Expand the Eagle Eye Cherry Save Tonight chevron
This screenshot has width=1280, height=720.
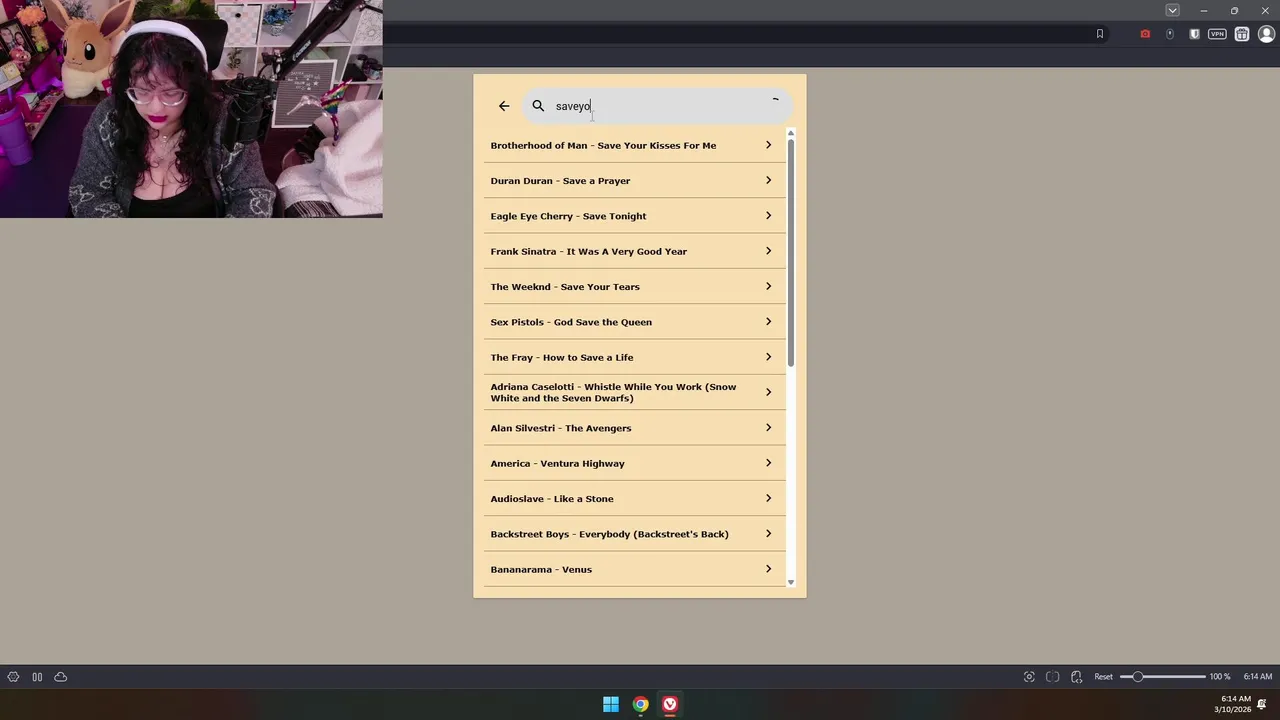tap(768, 215)
